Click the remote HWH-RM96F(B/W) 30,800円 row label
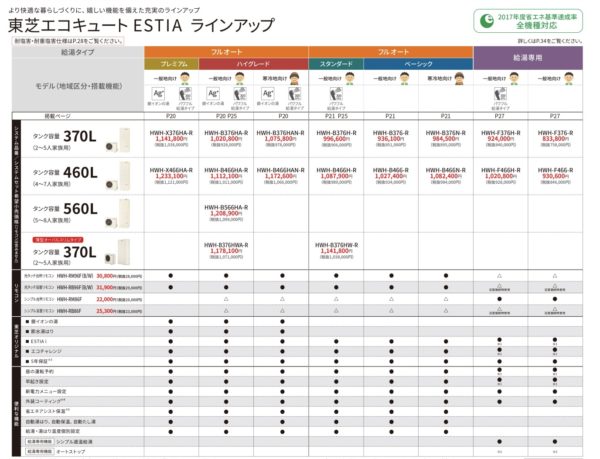600x459 pixels. point(83,276)
